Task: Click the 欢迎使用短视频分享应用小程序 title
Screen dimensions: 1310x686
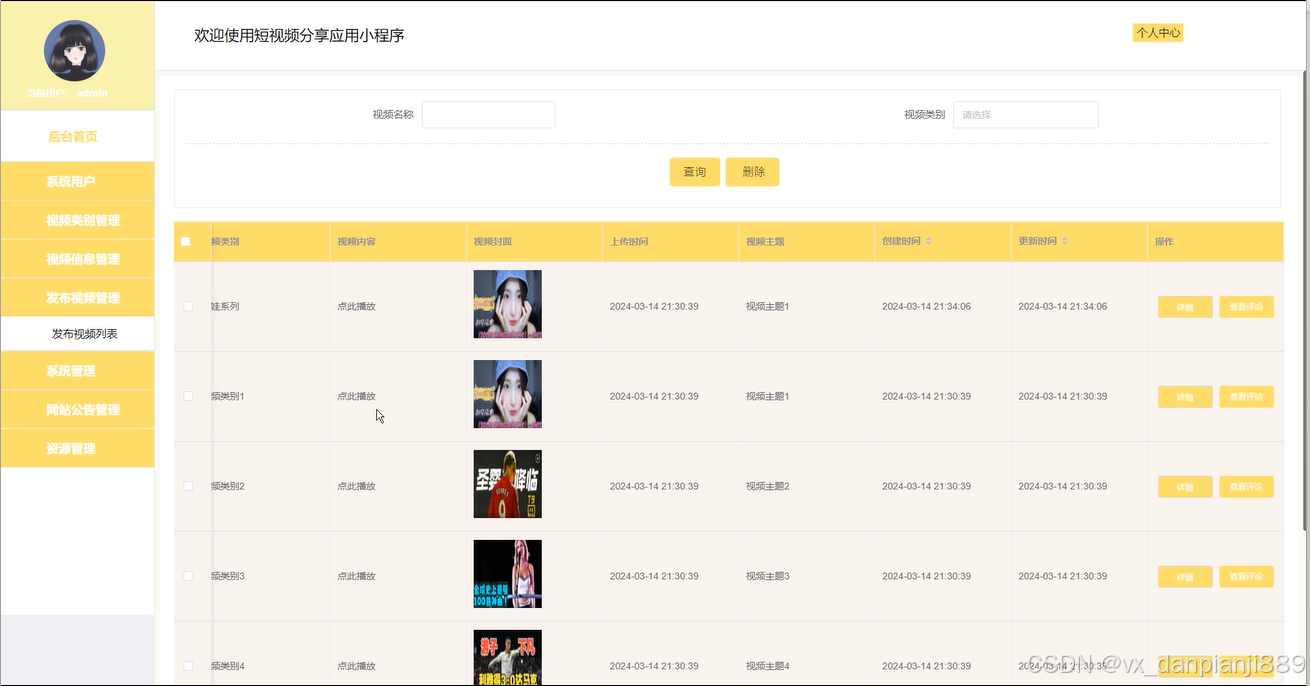Action: [299, 35]
